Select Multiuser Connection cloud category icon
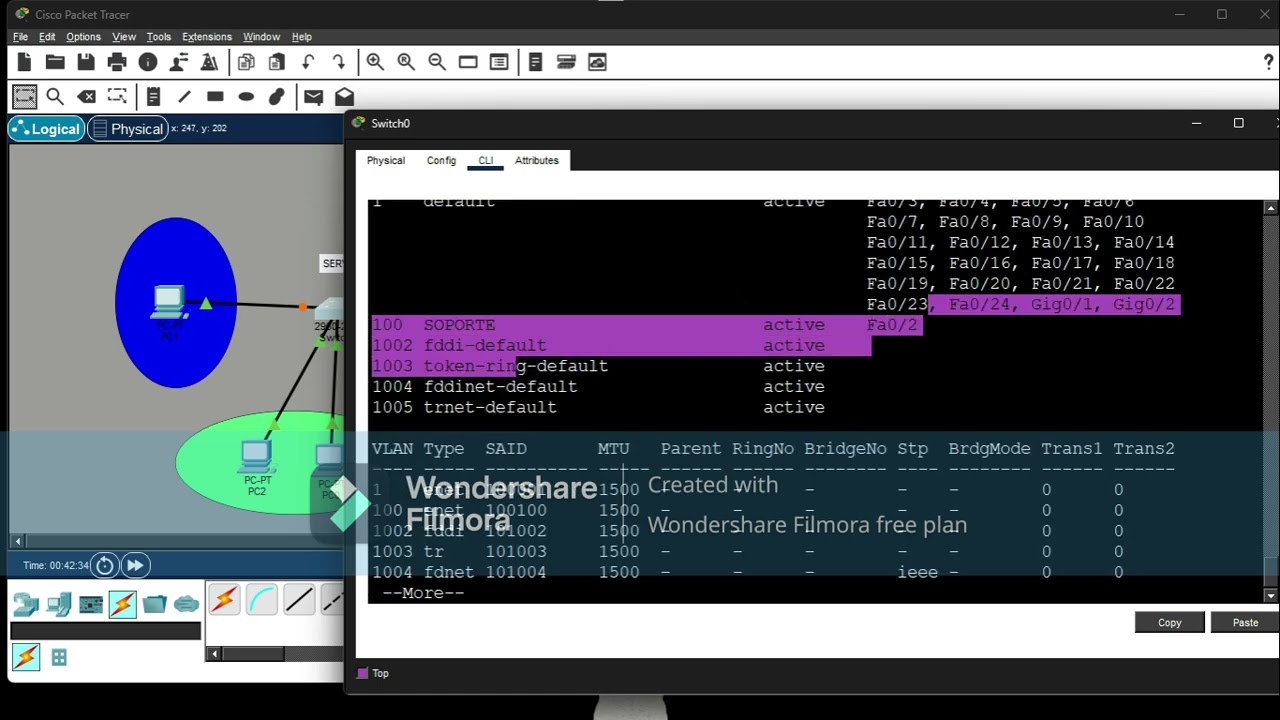This screenshot has width=1280, height=720. point(187,603)
